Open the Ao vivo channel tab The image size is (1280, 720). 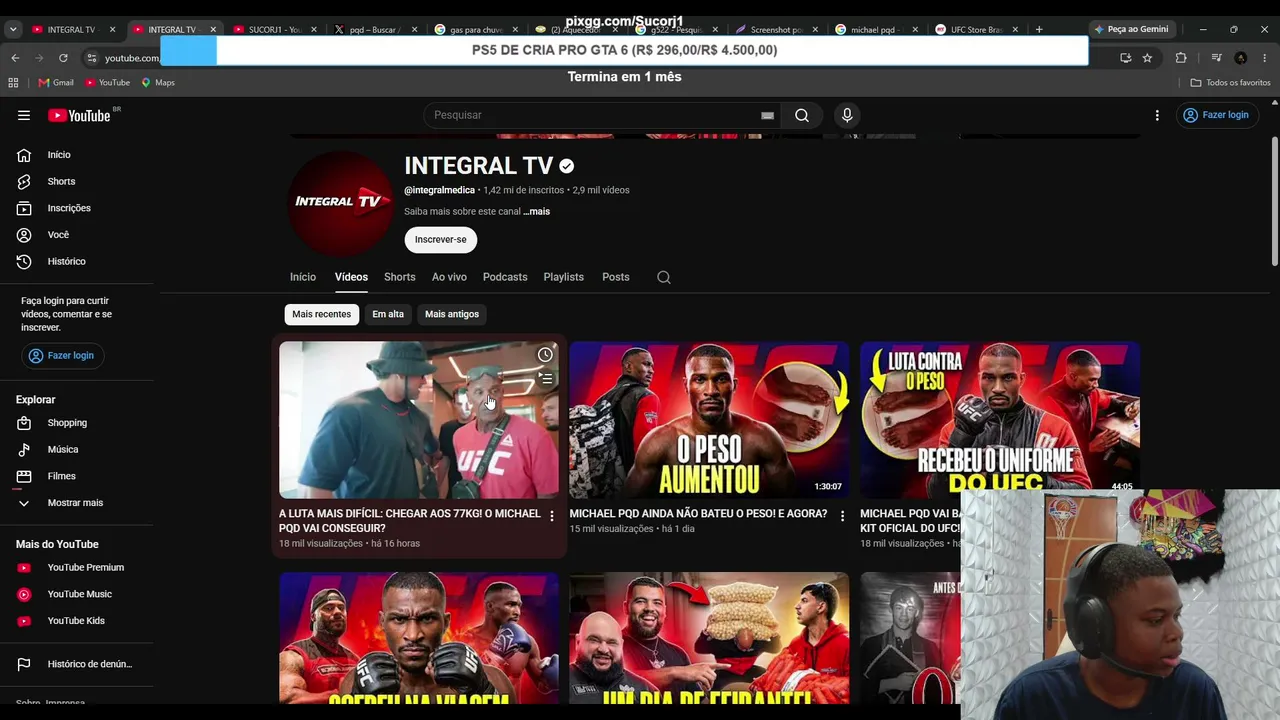click(449, 277)
